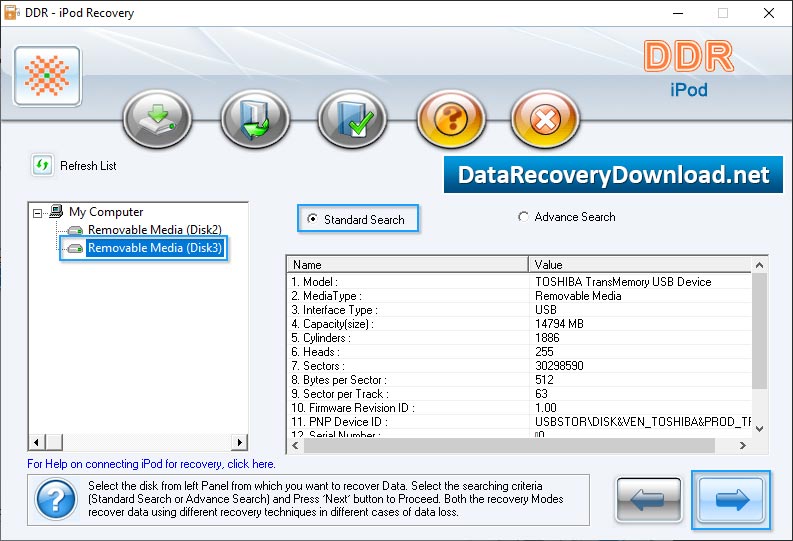Viewport: 793px width, 541px height.
Task: Click the '11. PNP Device ID :' row name
Action: click(339, 422)
